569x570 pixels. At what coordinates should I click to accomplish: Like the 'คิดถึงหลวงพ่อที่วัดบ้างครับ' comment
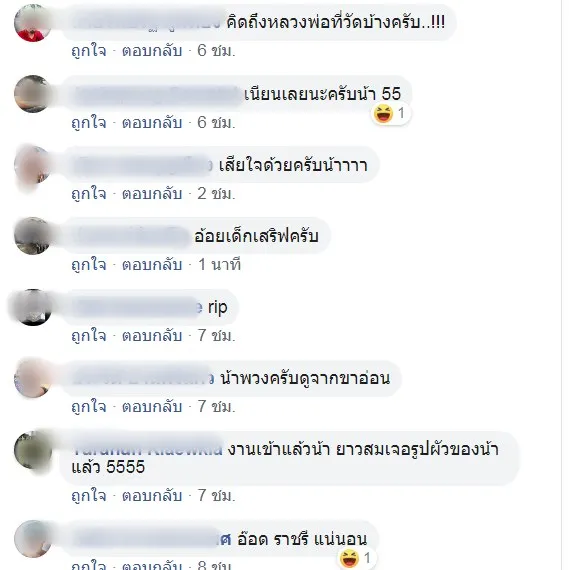coord(89,51)
